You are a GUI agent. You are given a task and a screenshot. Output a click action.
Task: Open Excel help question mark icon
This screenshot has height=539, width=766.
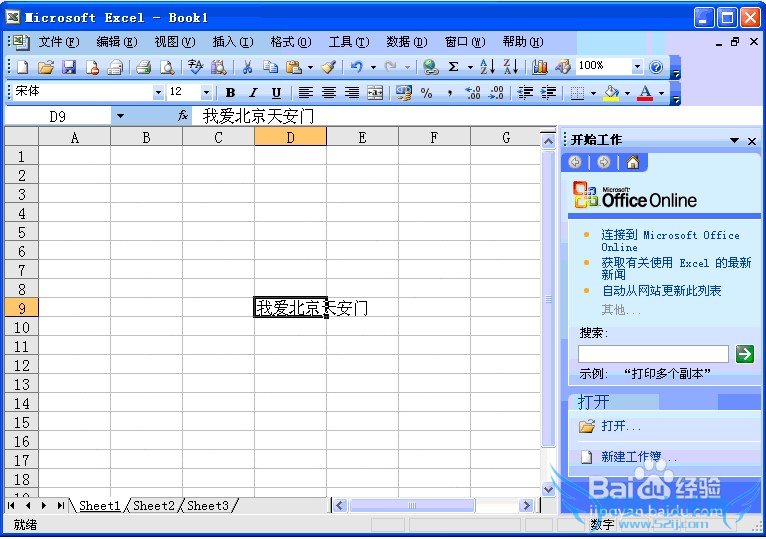[656, 67]
